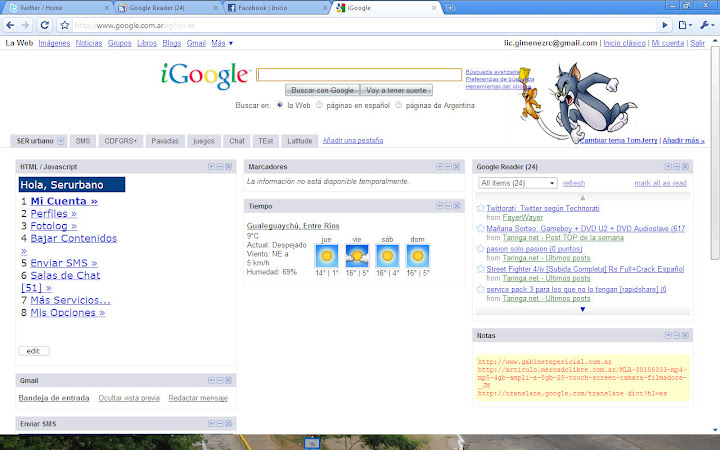The width and height of the screenshot is (720, 450).
Task: Minimize the HTML / Javascript gadget
Action: pos(220,167)
